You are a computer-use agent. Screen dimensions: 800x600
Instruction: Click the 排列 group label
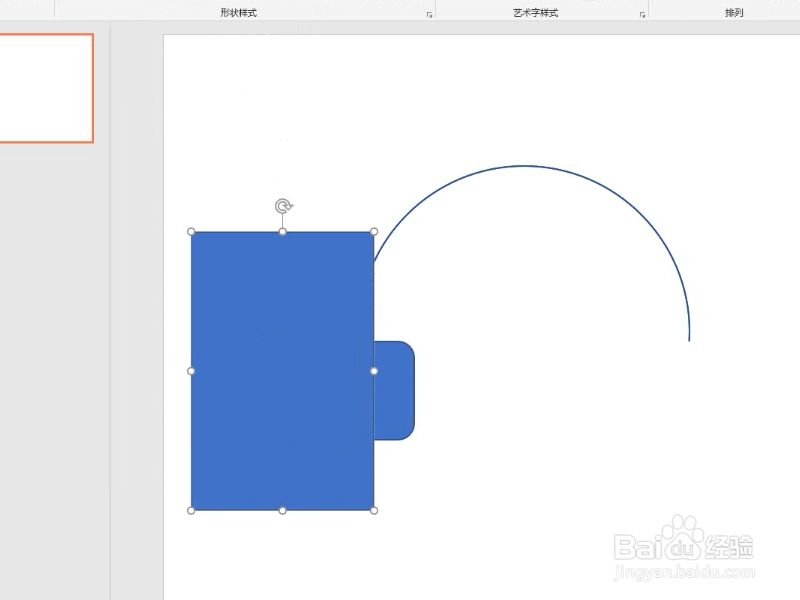coord(734,13)
